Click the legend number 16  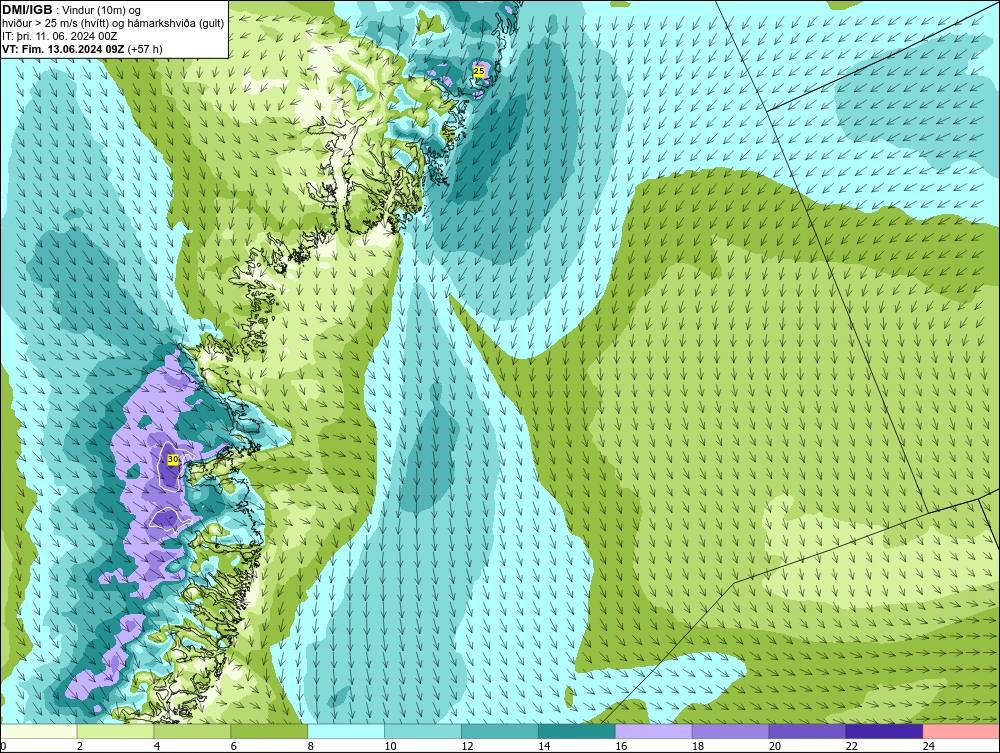coord(621,746)
